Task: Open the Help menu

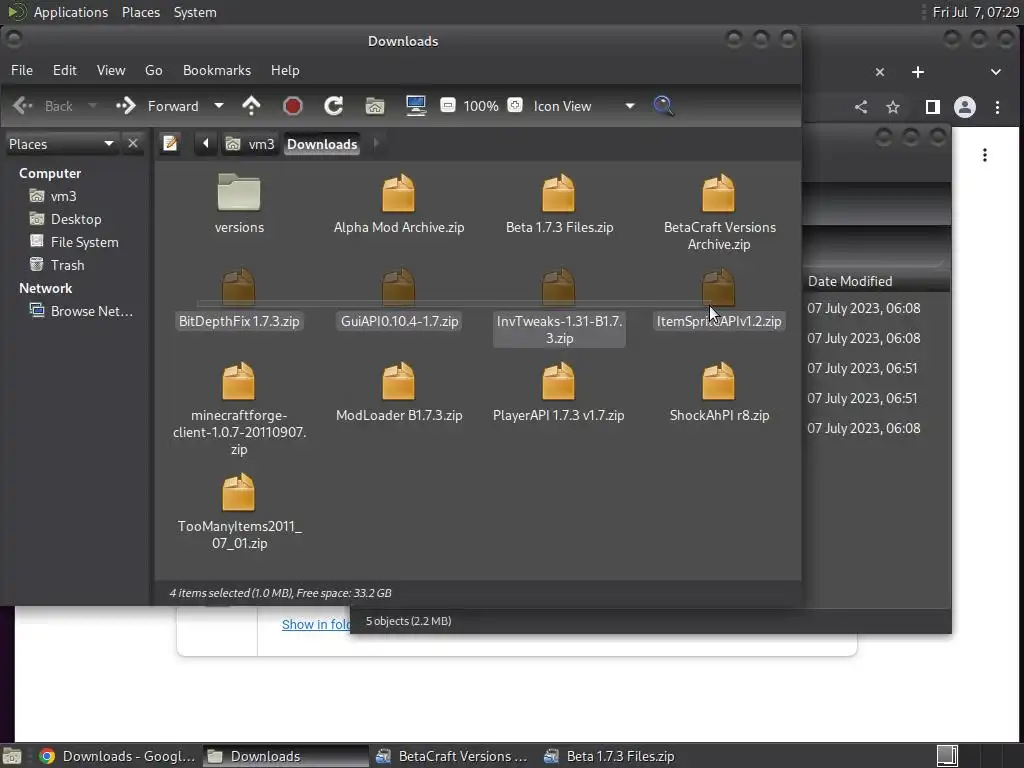Action: [285, 70]
